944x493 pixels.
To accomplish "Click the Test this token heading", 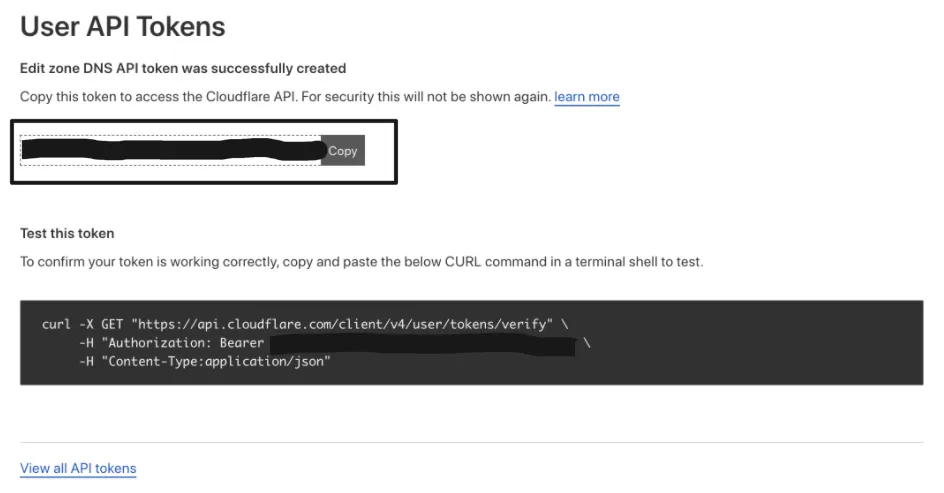I will [x=67, y=233].
